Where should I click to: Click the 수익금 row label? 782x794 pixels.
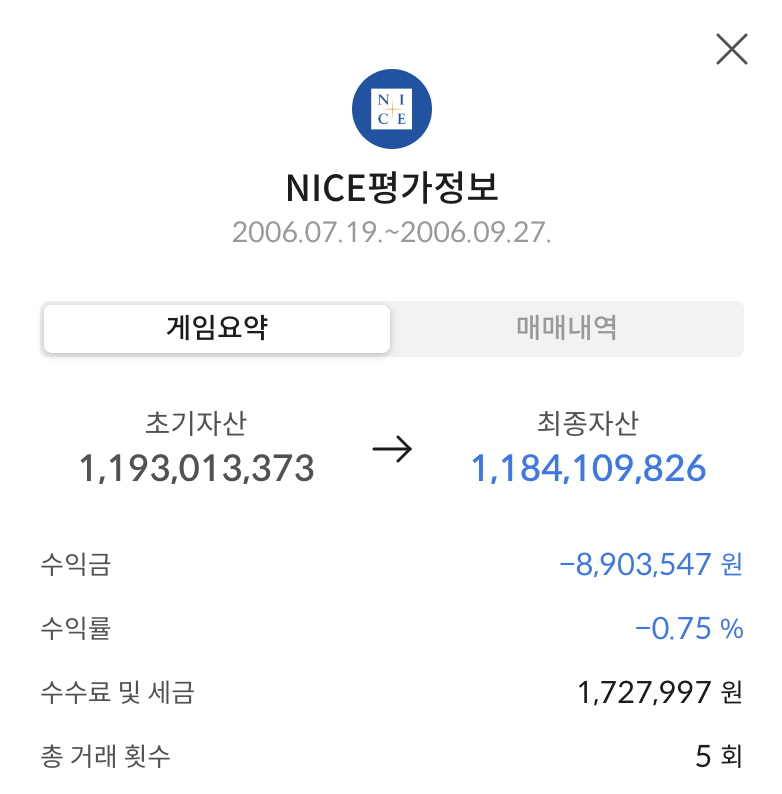pos(75,564)
